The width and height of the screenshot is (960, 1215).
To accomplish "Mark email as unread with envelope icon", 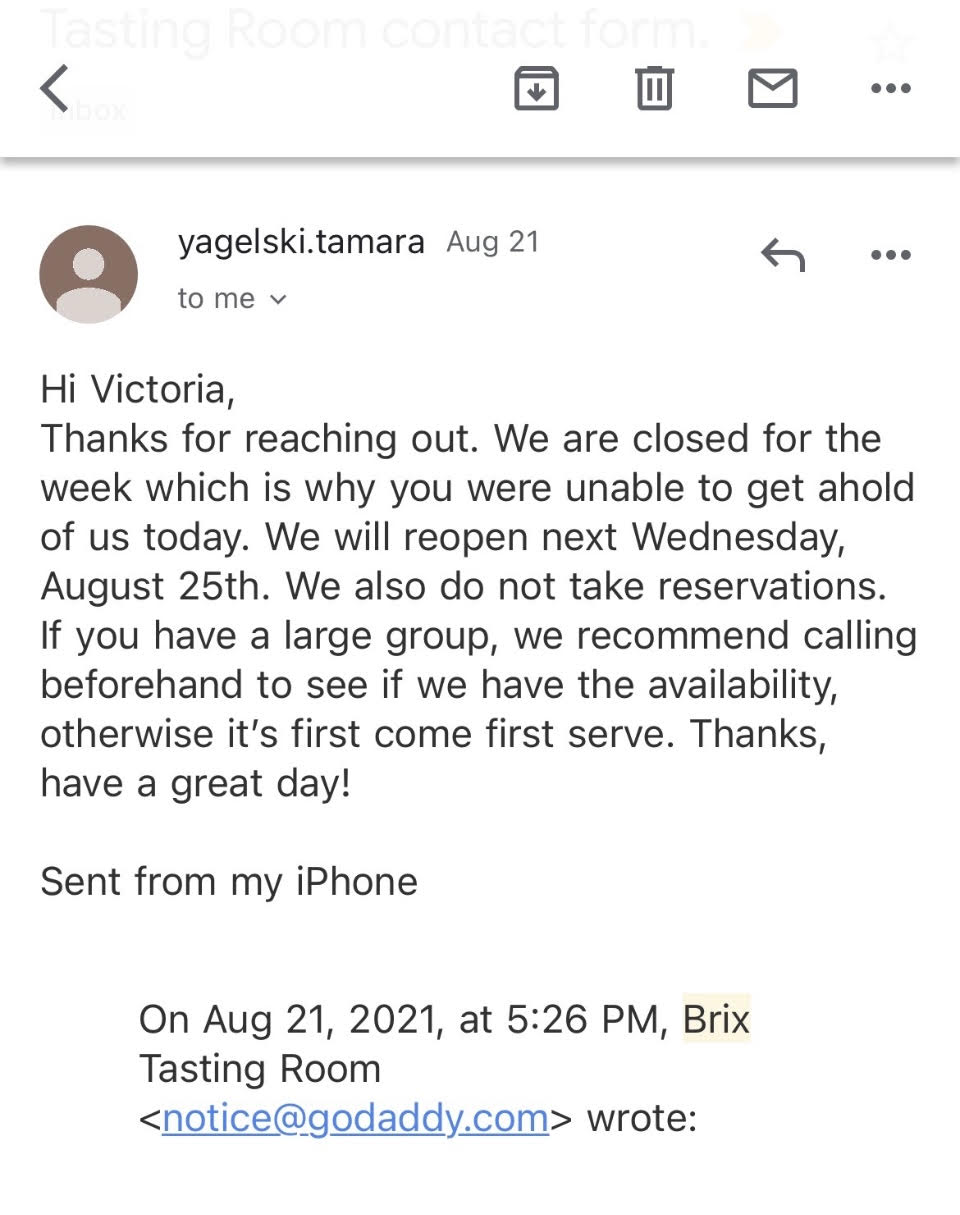I will coord(772,89).
